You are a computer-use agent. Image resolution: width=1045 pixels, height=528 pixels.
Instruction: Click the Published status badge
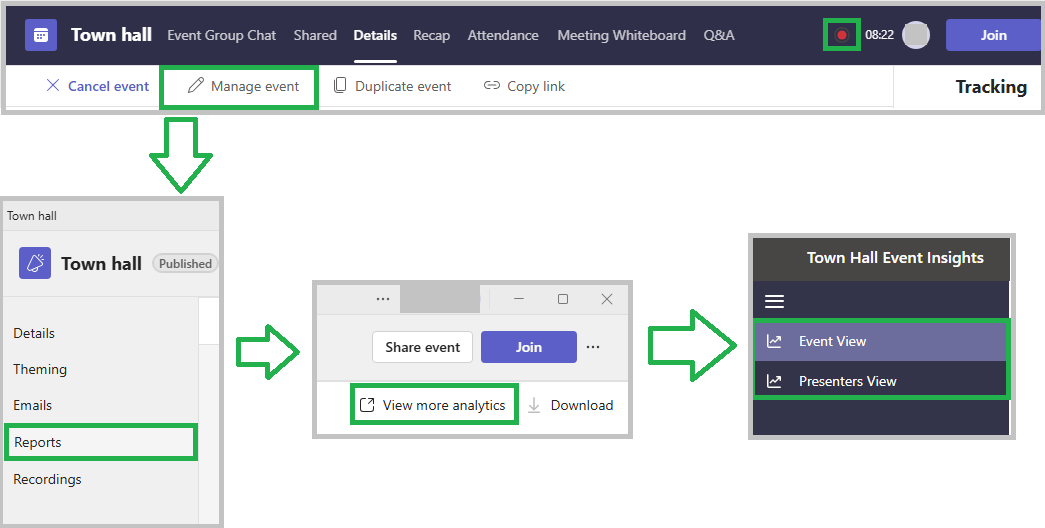click(185, 263)
